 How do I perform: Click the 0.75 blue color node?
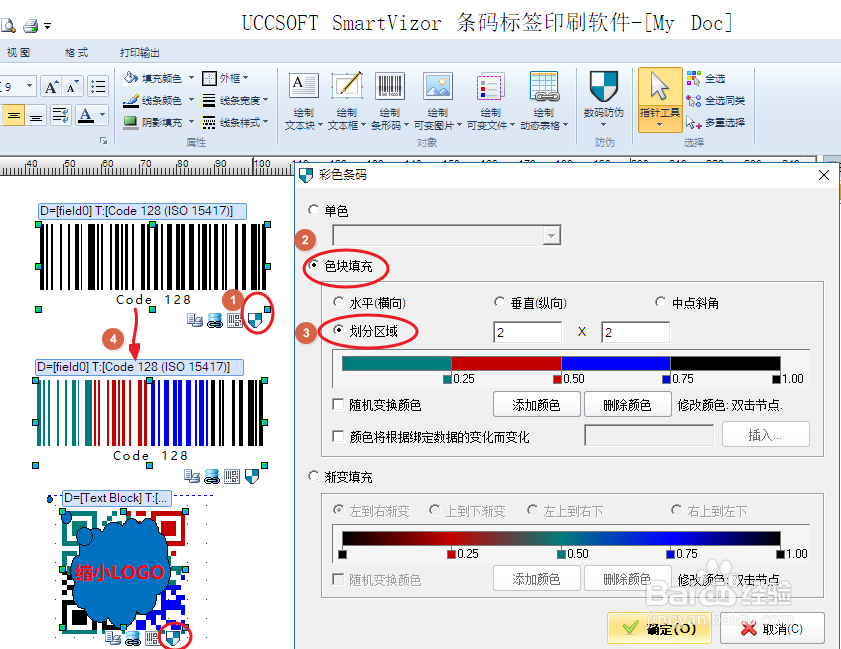(x=666, y=379)
